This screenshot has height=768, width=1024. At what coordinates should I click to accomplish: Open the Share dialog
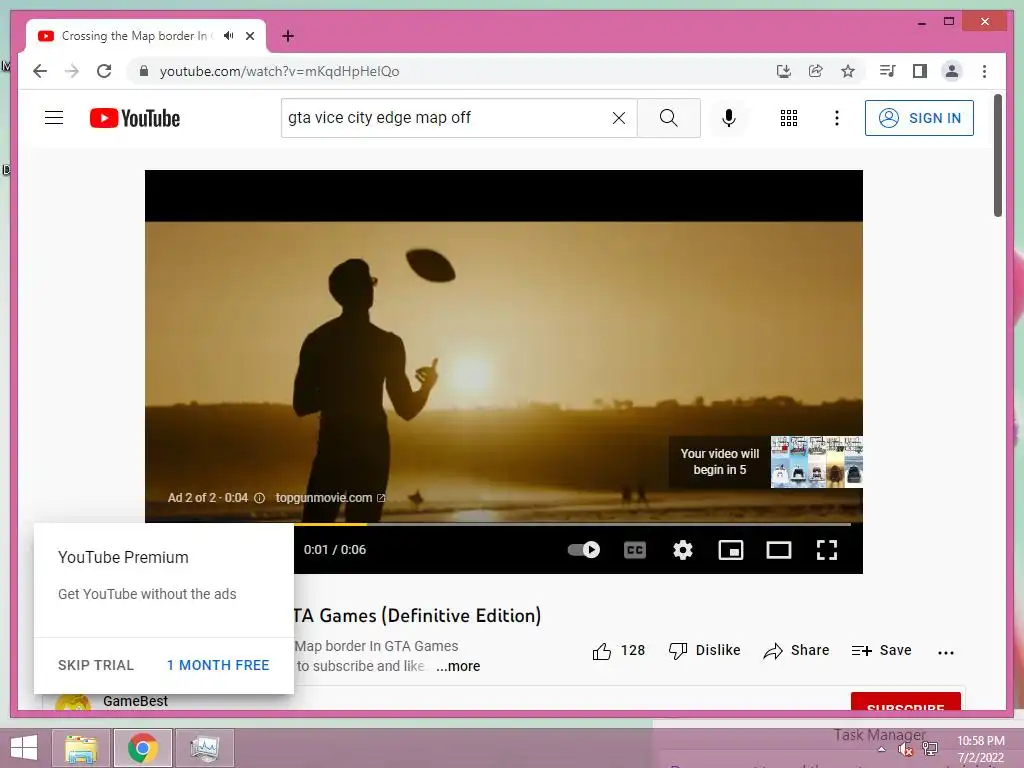pos(796,650)
